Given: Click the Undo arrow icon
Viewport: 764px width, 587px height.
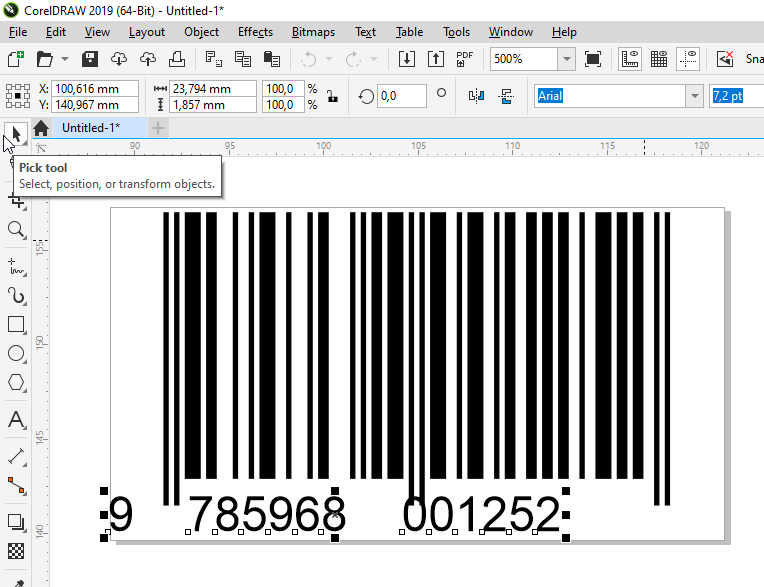Looking at the screenshot, I should coord(308,59).
